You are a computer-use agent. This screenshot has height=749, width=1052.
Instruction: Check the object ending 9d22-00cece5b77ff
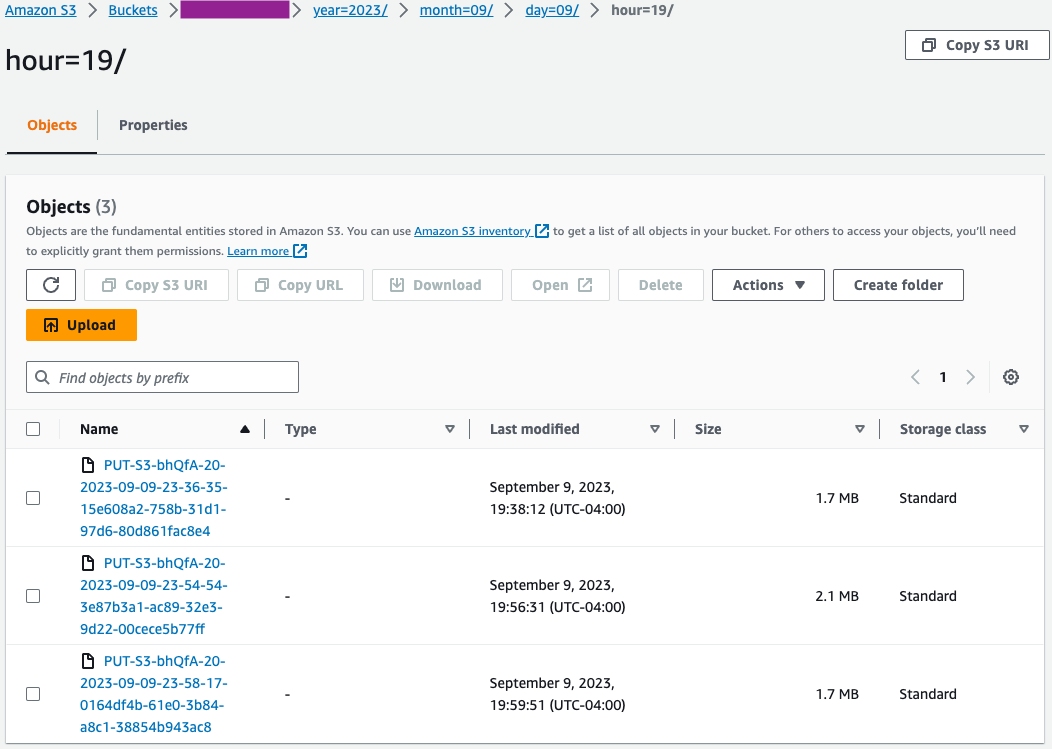(x=33, y=596)
